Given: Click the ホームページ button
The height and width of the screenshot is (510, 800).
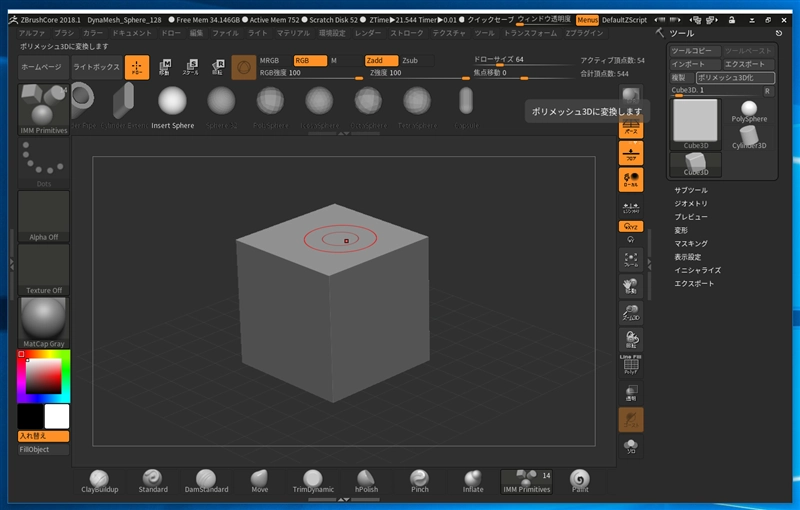Looking at the screenshot, I should point(43,67).
